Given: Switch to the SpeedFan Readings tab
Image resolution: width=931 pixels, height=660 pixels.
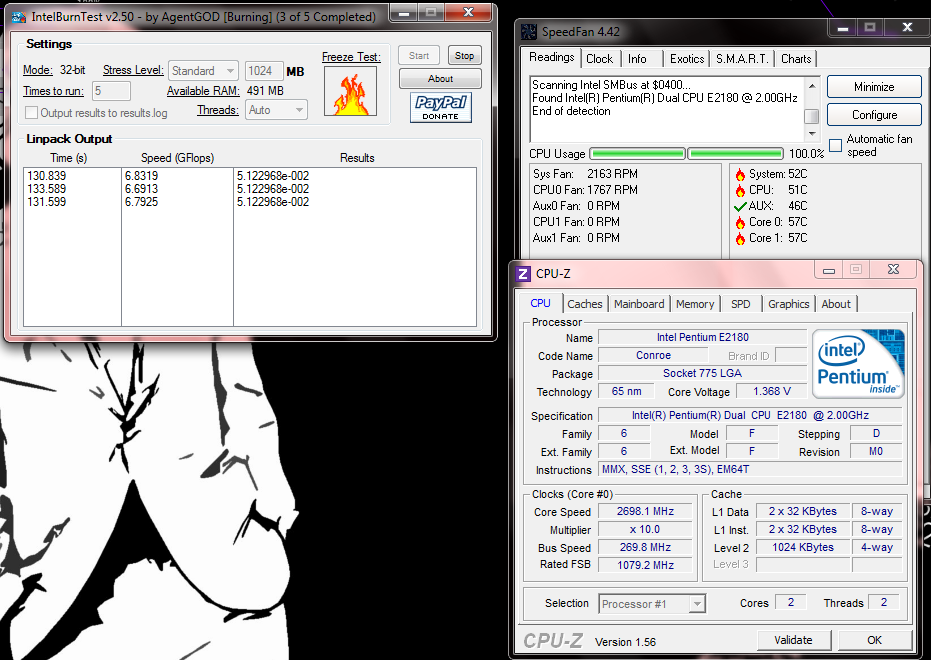Looking at the screenshot, I should 552,57.
